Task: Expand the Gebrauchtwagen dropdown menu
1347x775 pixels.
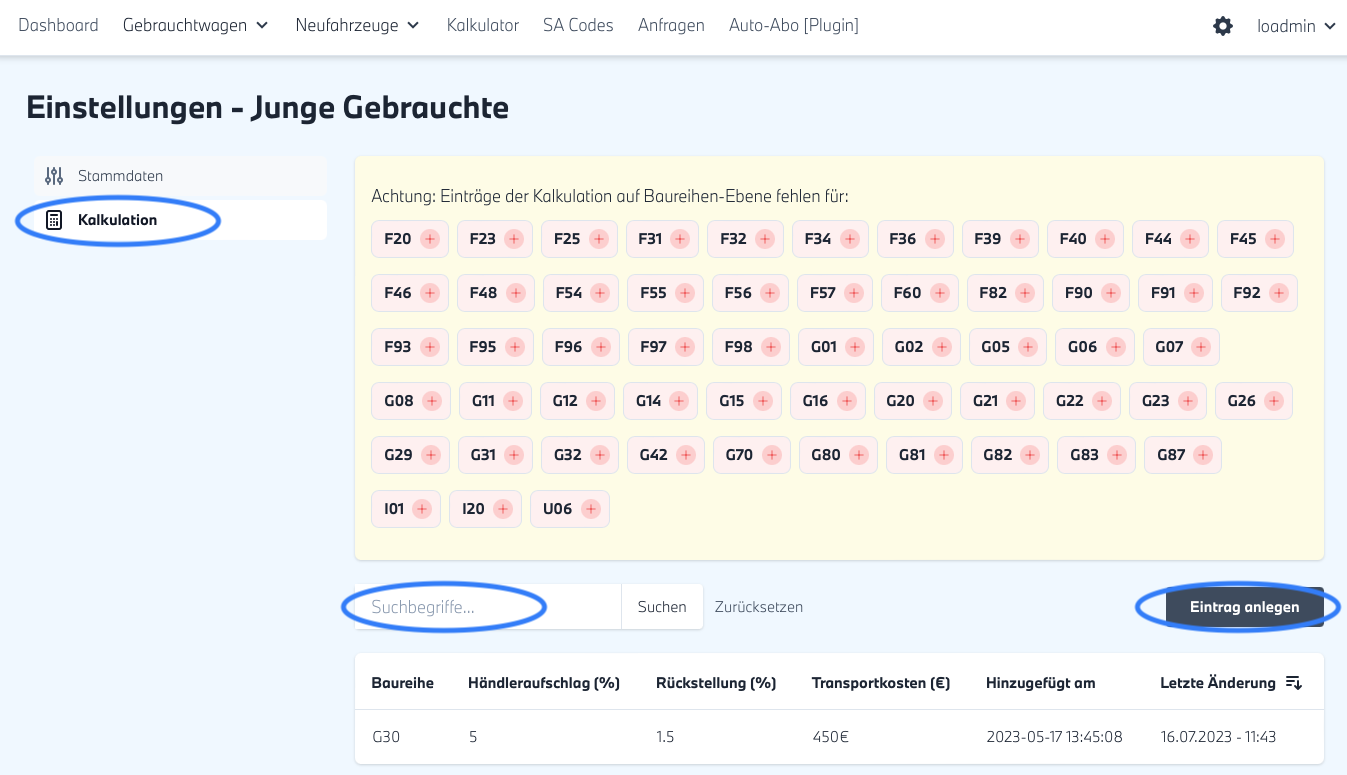Action: [196, 26]
